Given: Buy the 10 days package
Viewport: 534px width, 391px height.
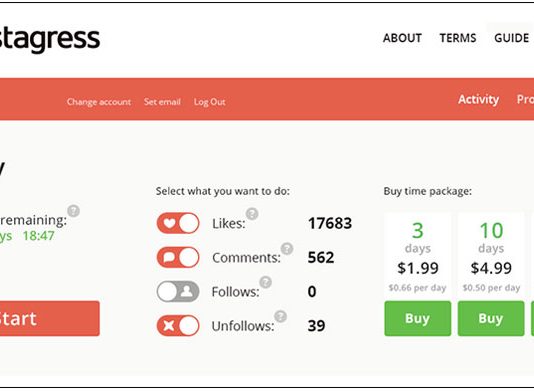Looking at the screenshot, I should [x=491, y=318].
